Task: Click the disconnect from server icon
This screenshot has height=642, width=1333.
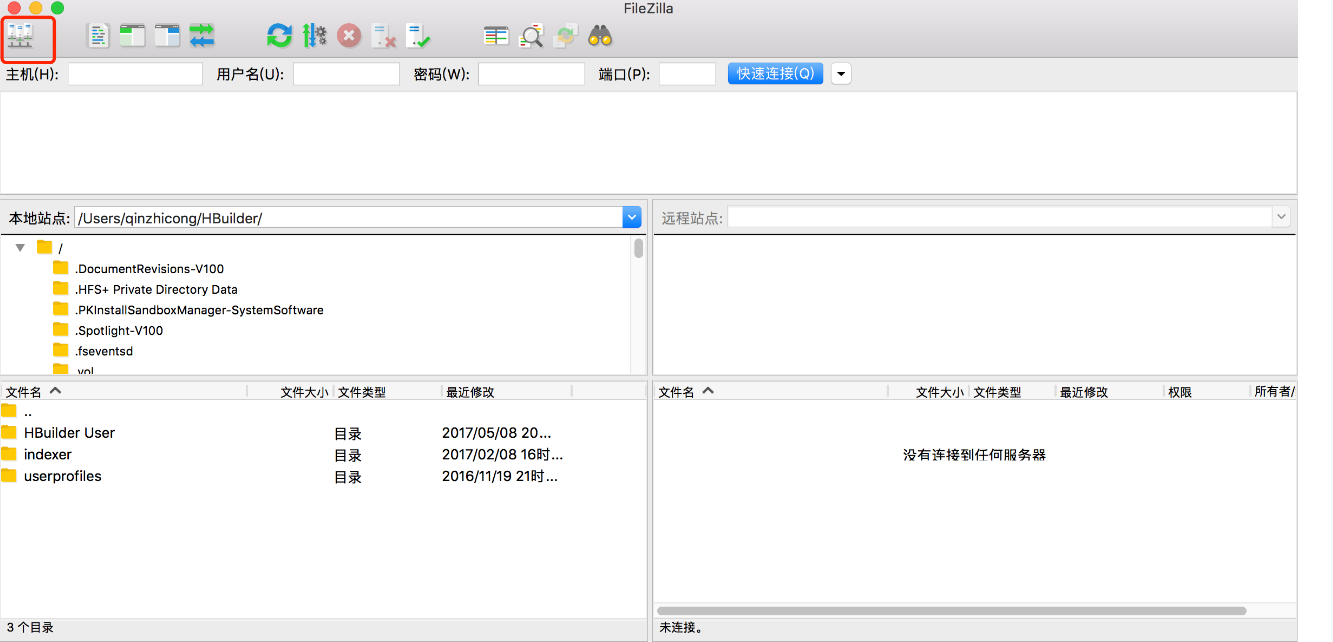Action: coord(384,37)
